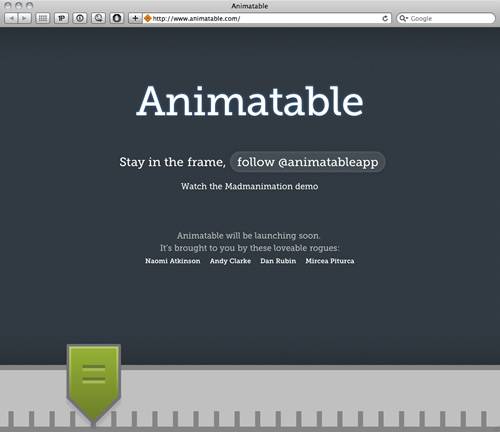Reload the page with the refresh icon
Image resolution: width=500 pixels, height=432 pixels.
point(385,18)
